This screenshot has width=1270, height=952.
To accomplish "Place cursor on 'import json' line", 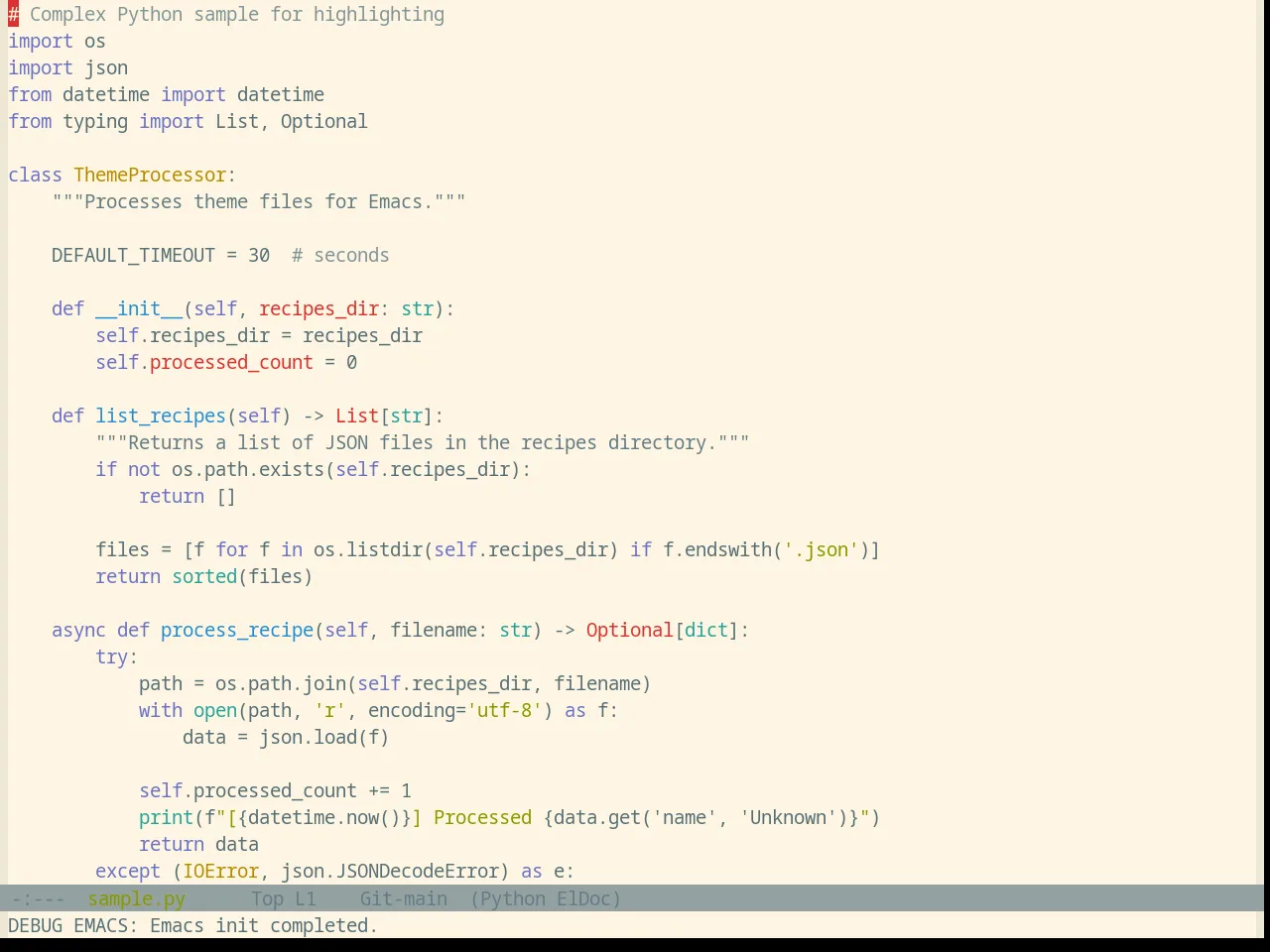I will [67, 67].
